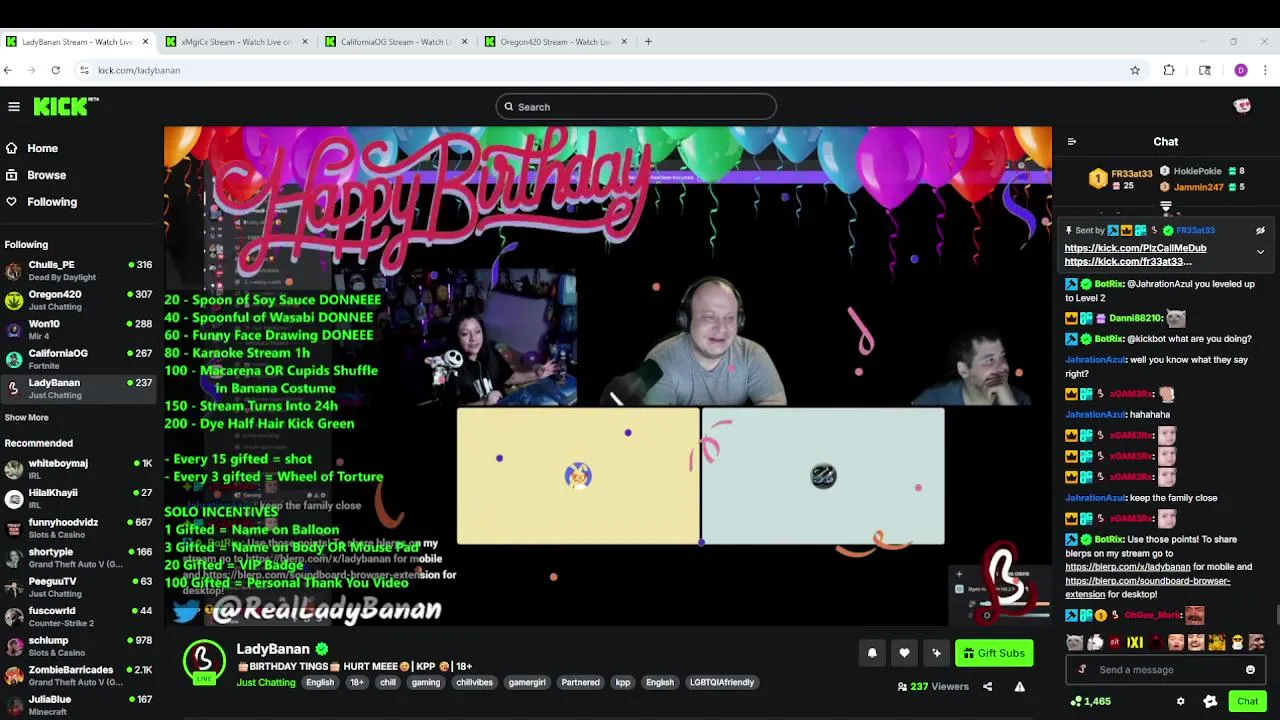Open the Chulls_PE channel in Following

78,270
